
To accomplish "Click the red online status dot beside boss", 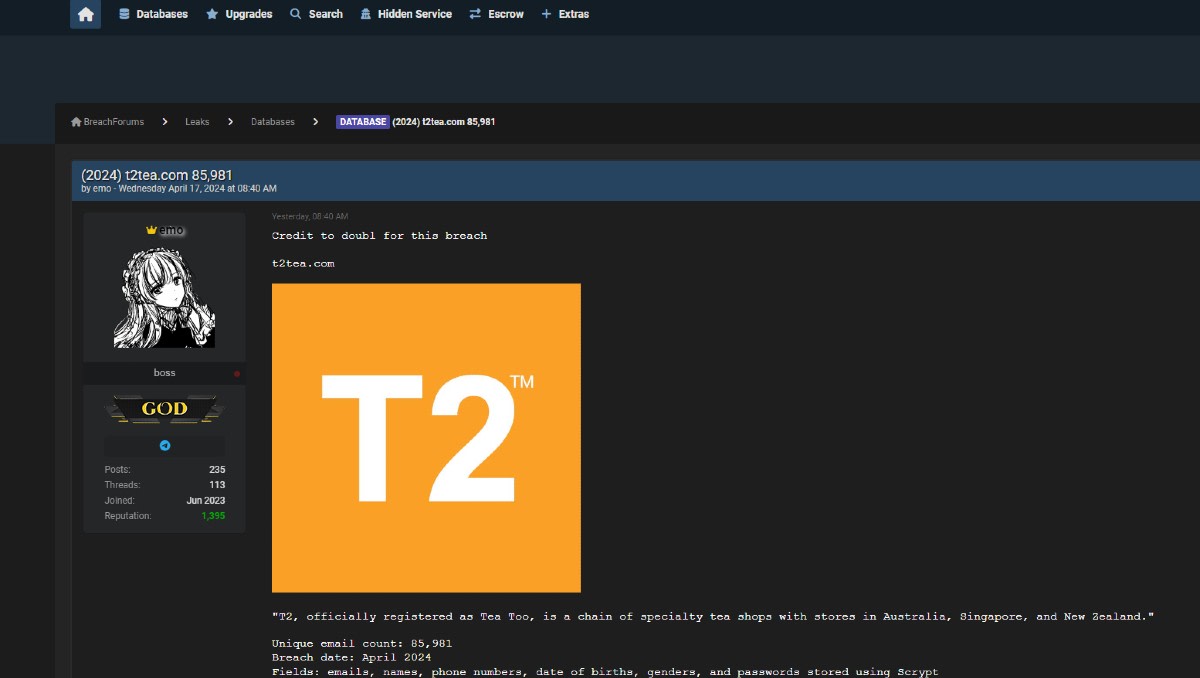I will [x=236, y=372].
